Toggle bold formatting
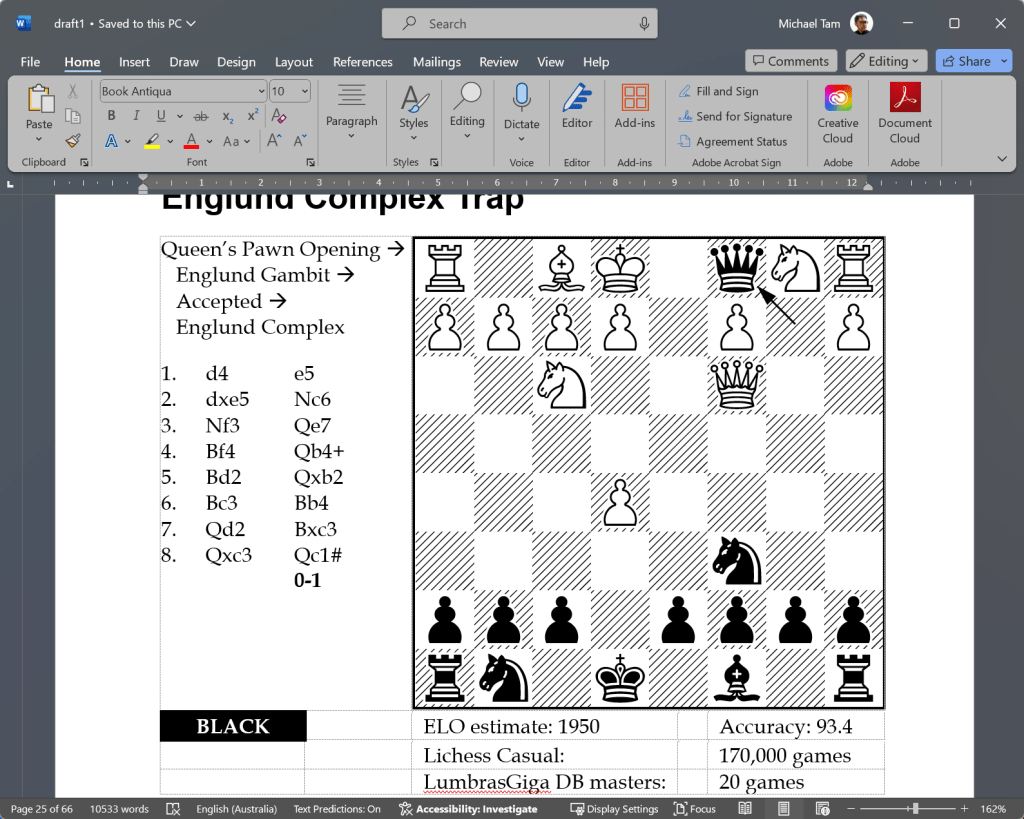The height and width of the screenshot is (819, 1024). pyautogui.click(x=111, y=116)
